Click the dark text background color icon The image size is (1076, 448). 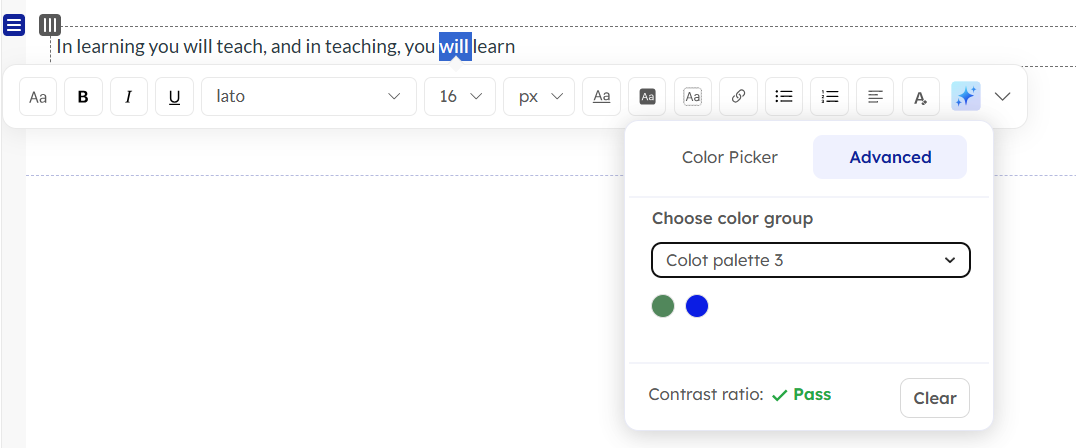tap(647, 97)
